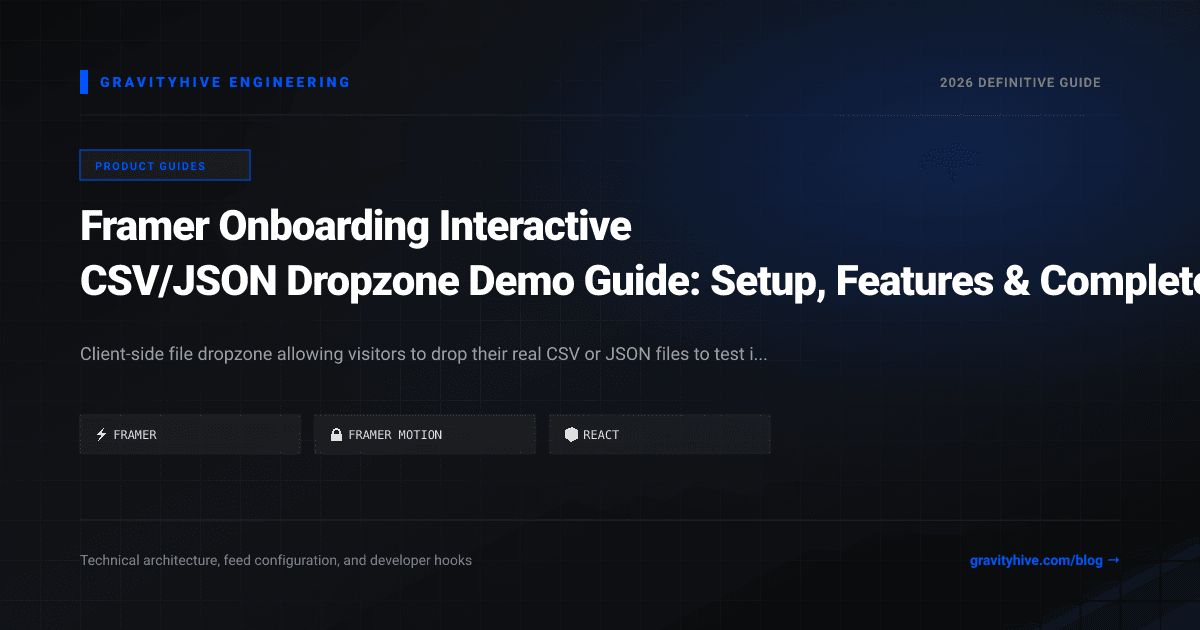Click the PRODUCT GUIDES category badge
The height and width of the screenshot is (630, 1200).
tap(165, 165)
